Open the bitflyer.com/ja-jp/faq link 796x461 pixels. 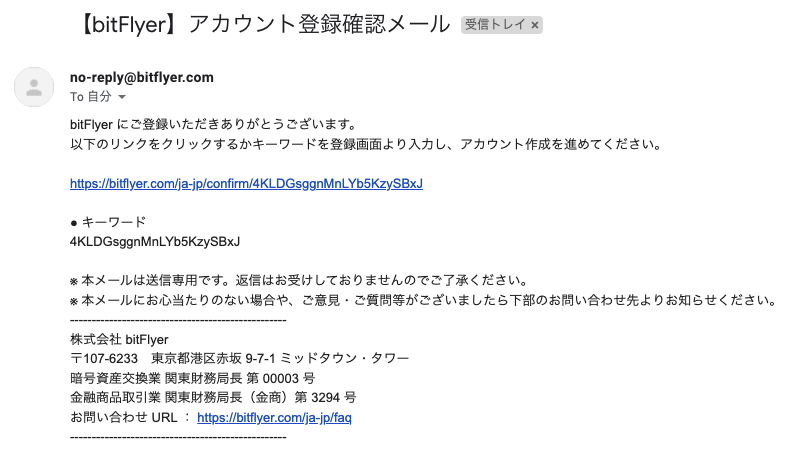tap(274, 417)
